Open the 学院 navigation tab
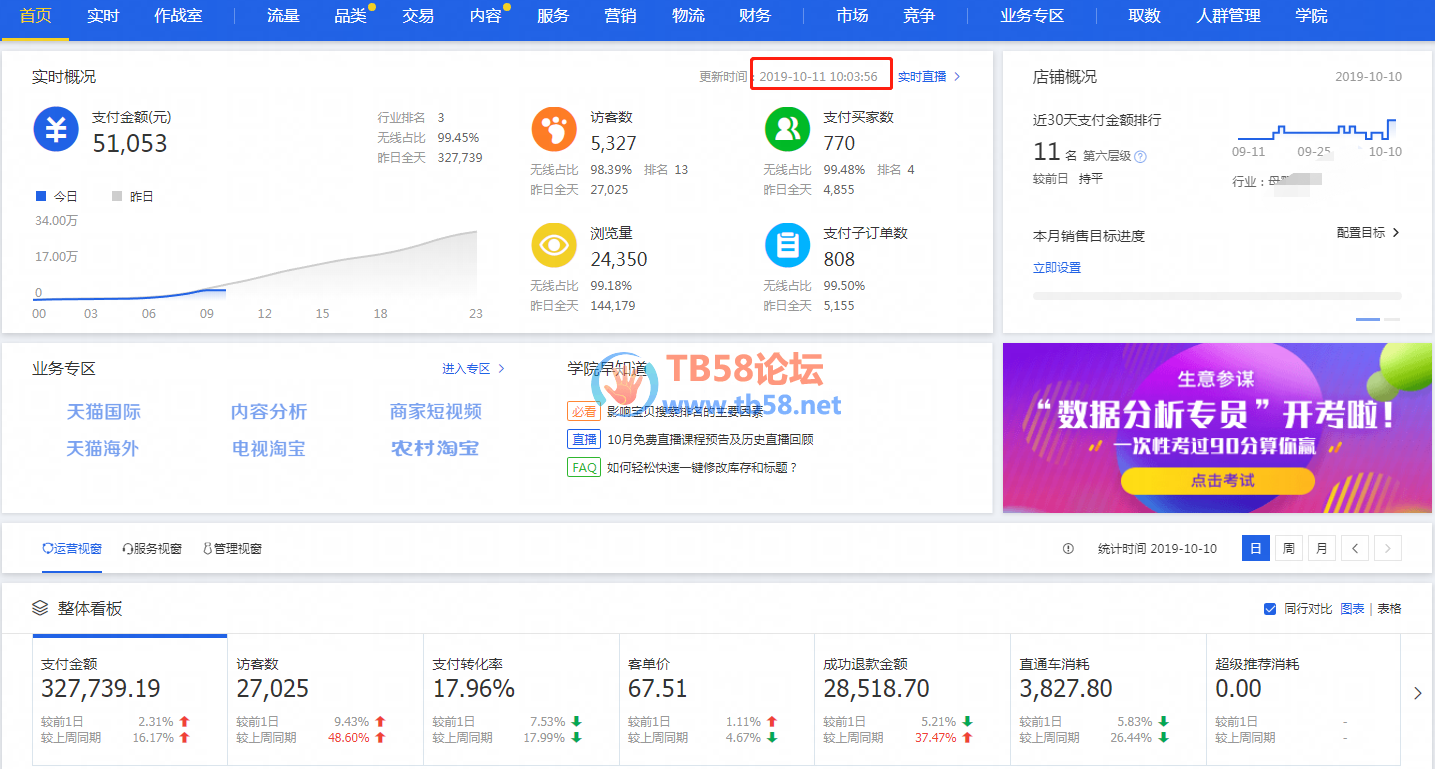 click(x=1311, y=16)
